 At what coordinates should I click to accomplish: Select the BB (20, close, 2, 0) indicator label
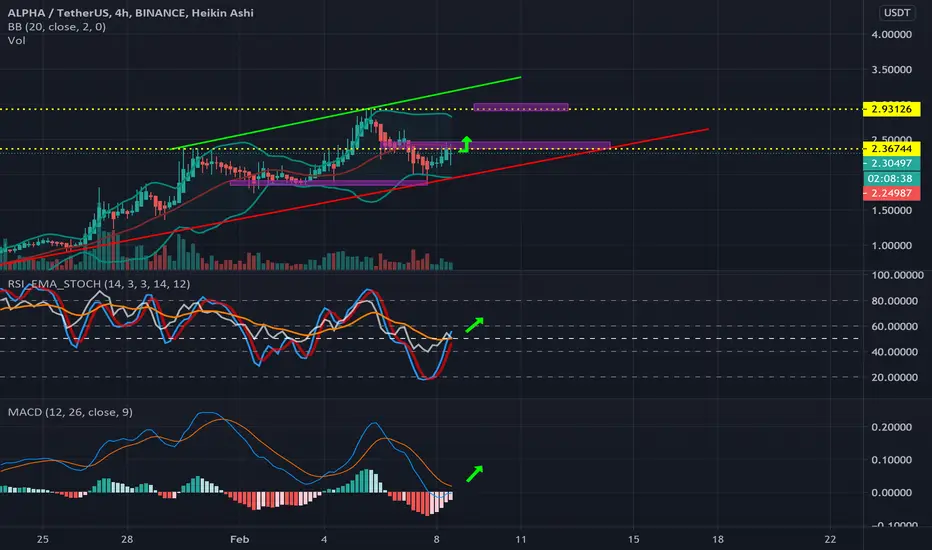point(56,27)
